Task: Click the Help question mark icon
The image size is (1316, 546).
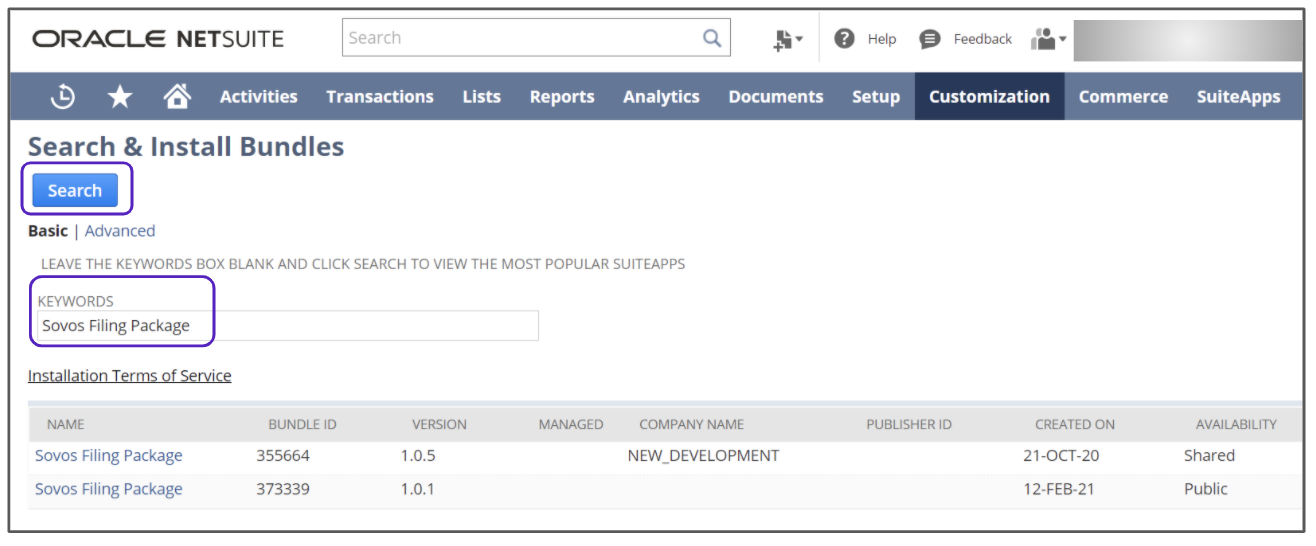Action: (844, 38)
